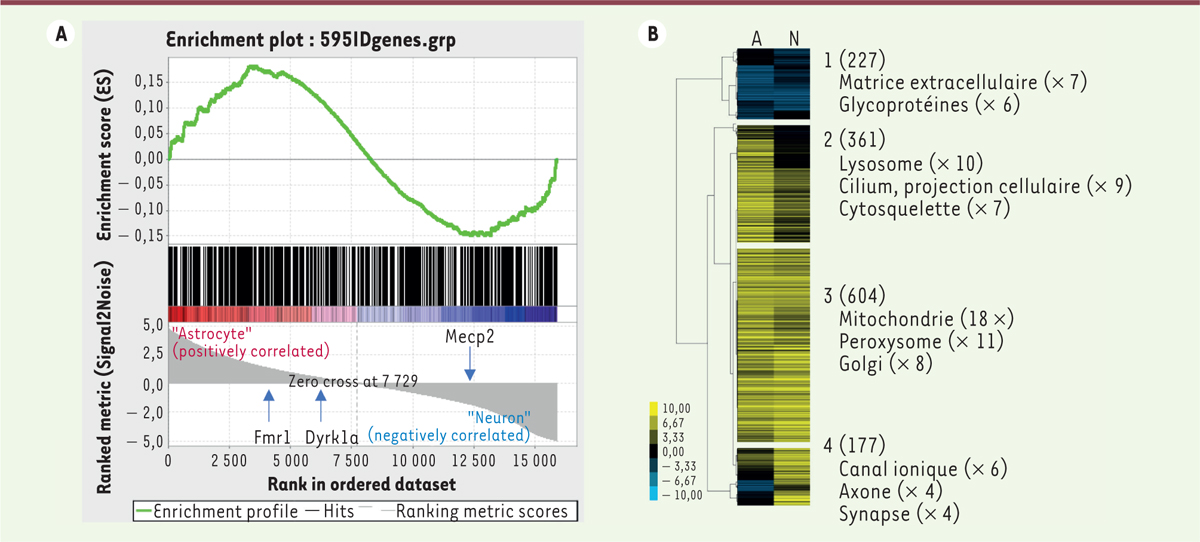Image resolution: width=1200 pixels, height=542 pixels.
Task: Click the yellow-to-blue color scale bar
Action: pyautogui.click(x=654, y=451)
